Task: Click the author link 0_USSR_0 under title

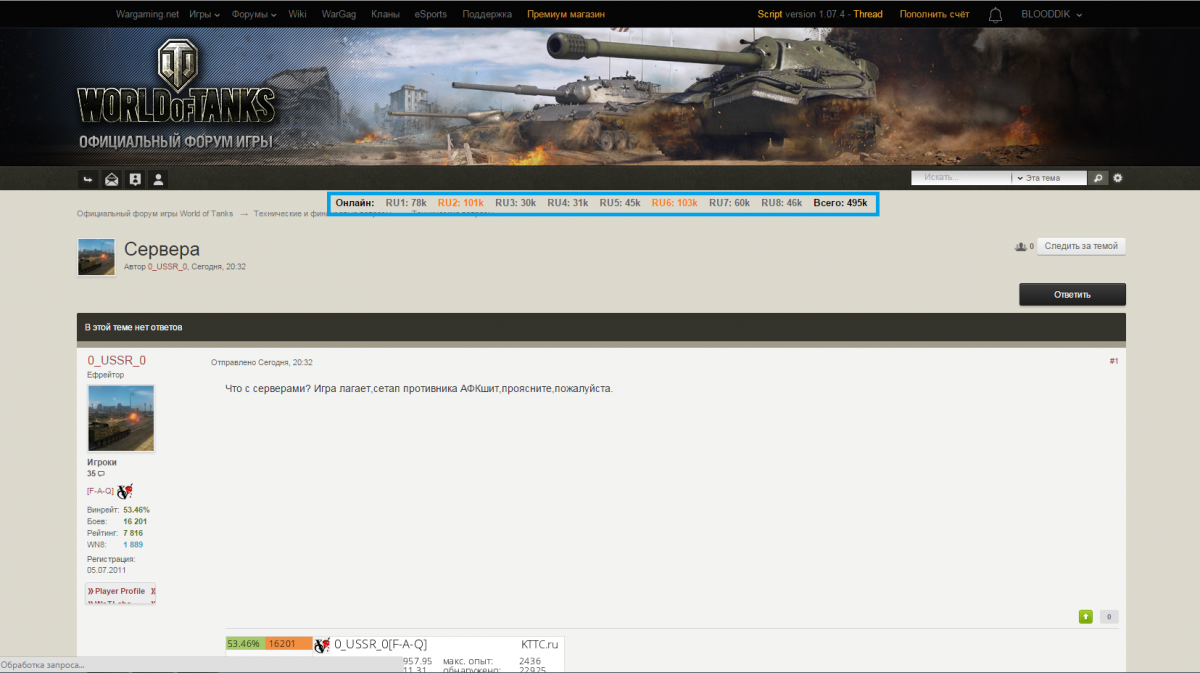Action: [167, 267]
